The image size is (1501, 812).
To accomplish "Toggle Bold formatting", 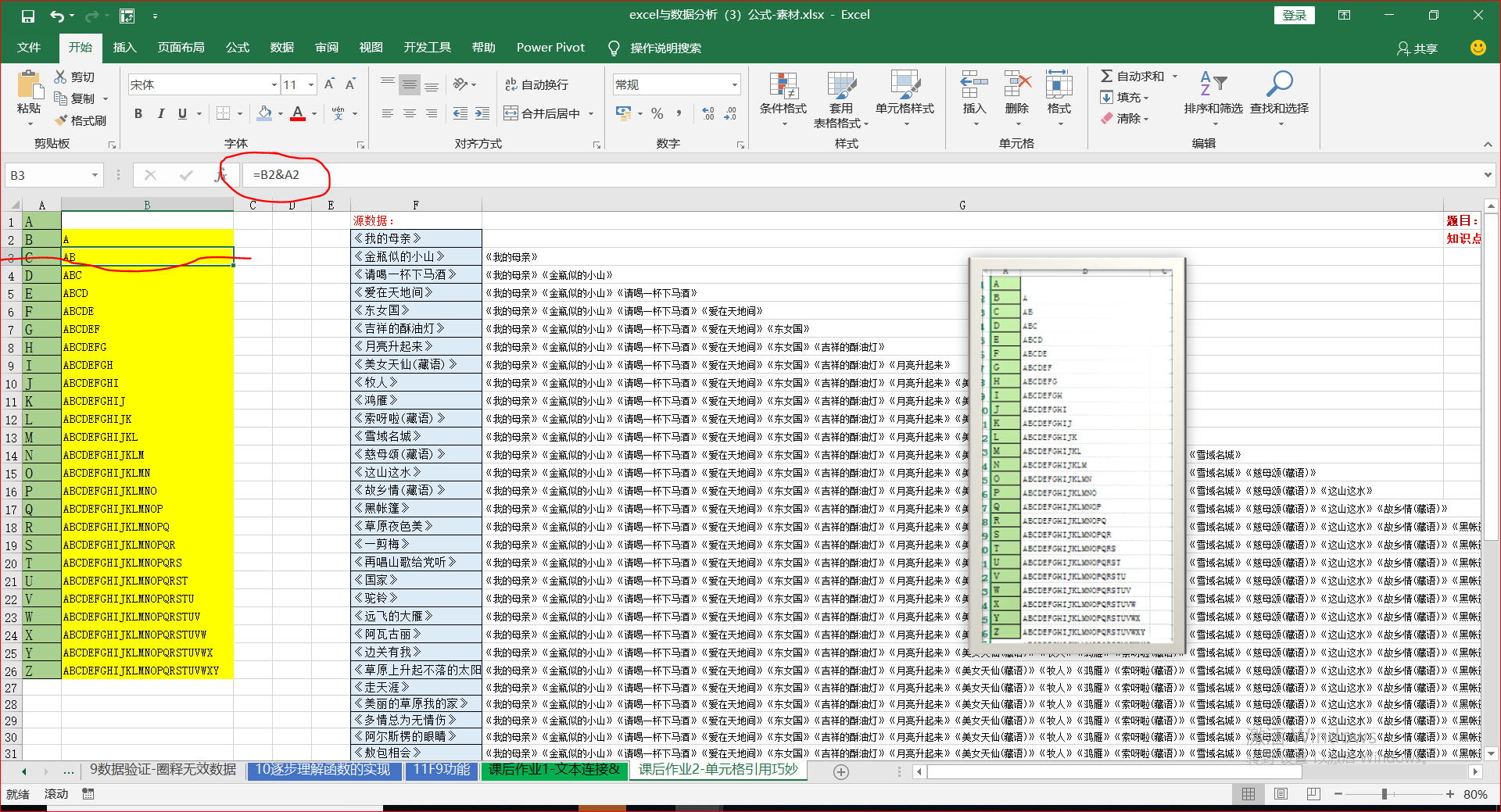I will 138,113.
